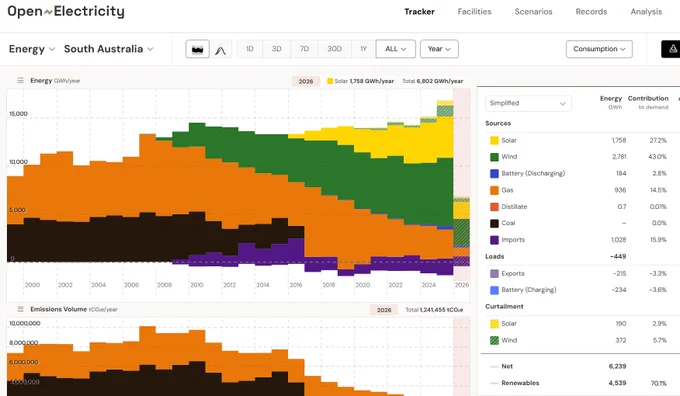Click the Loads total -449
The height and width of the screenshot is (396, 680).
pyautogui.click(x=618, y=257)
